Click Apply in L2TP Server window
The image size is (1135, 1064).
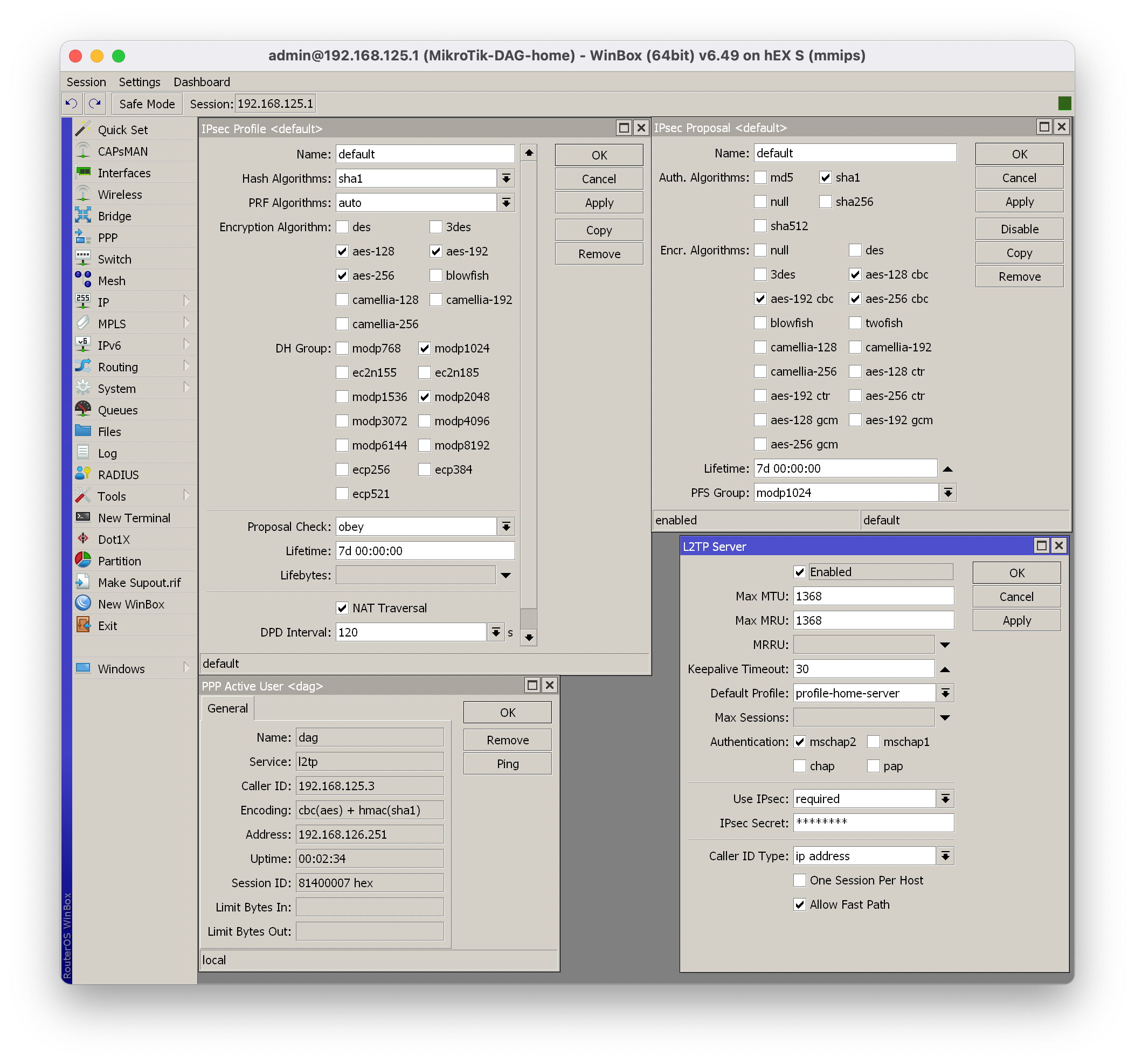tap(1017, 621)
